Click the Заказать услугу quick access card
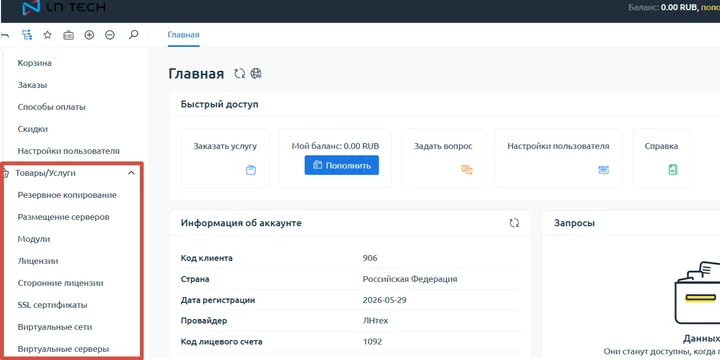This screenshot has width=720, height=360. coord(225,158)
